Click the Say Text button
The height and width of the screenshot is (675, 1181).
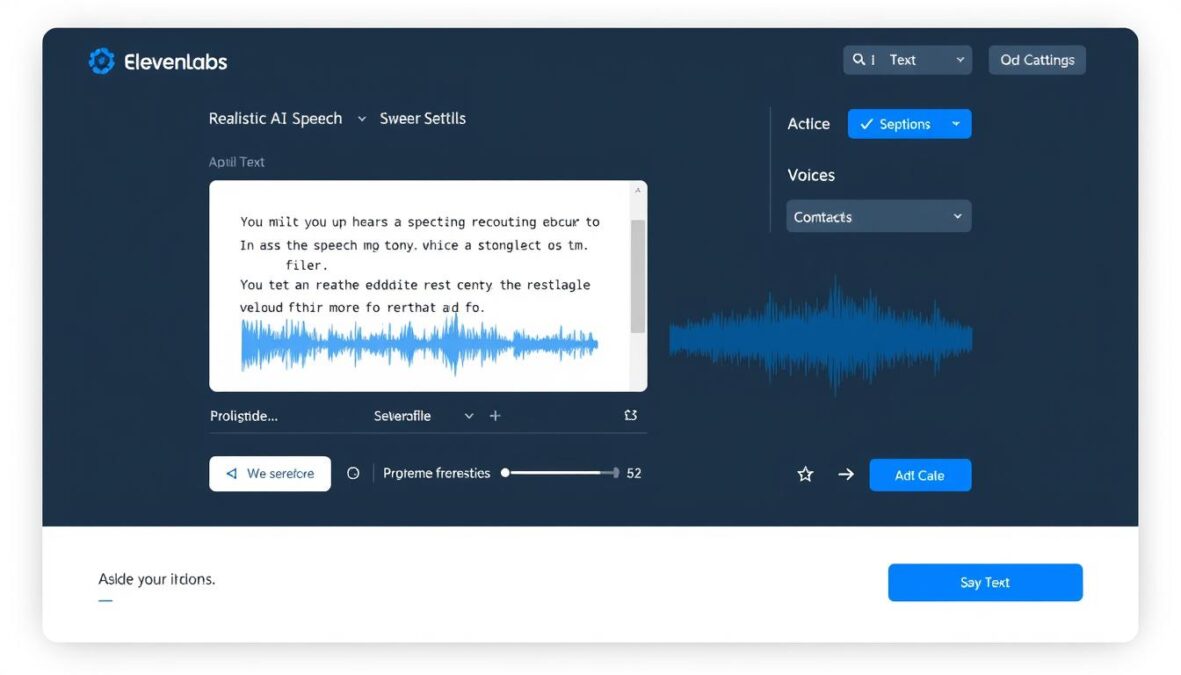tap(984, 582)
